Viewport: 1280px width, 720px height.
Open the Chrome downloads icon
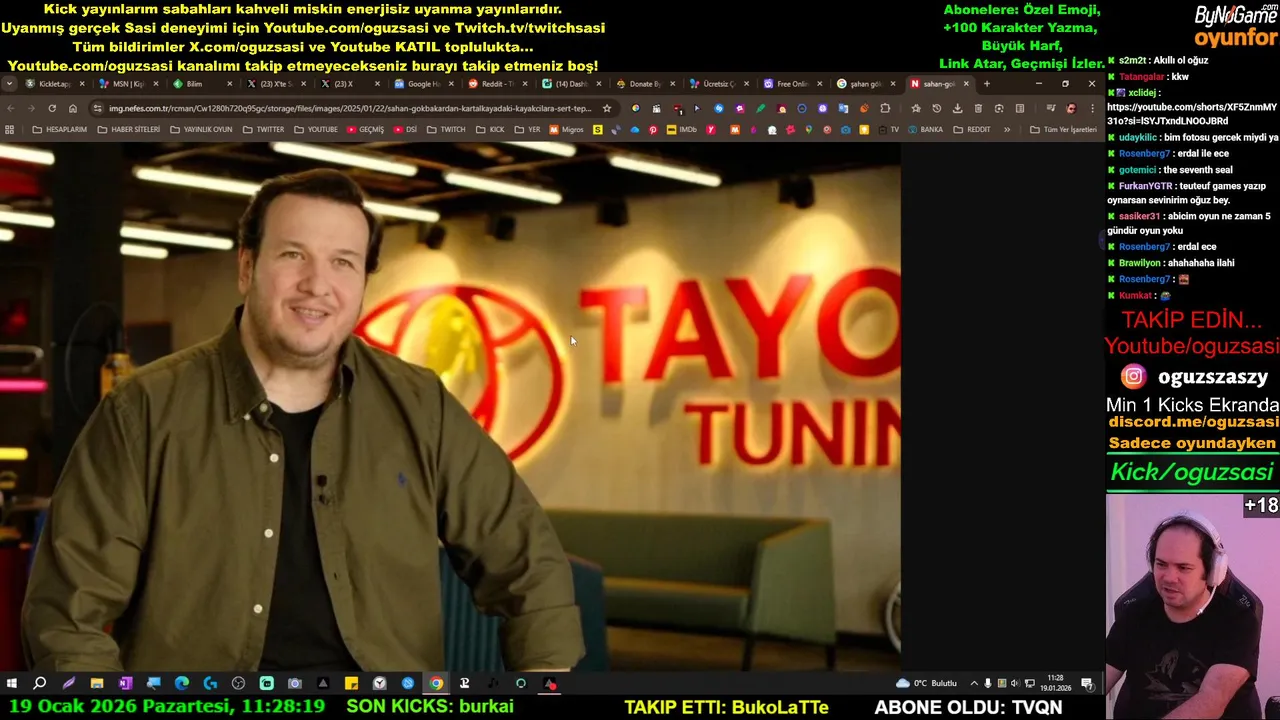click(957, 108)
